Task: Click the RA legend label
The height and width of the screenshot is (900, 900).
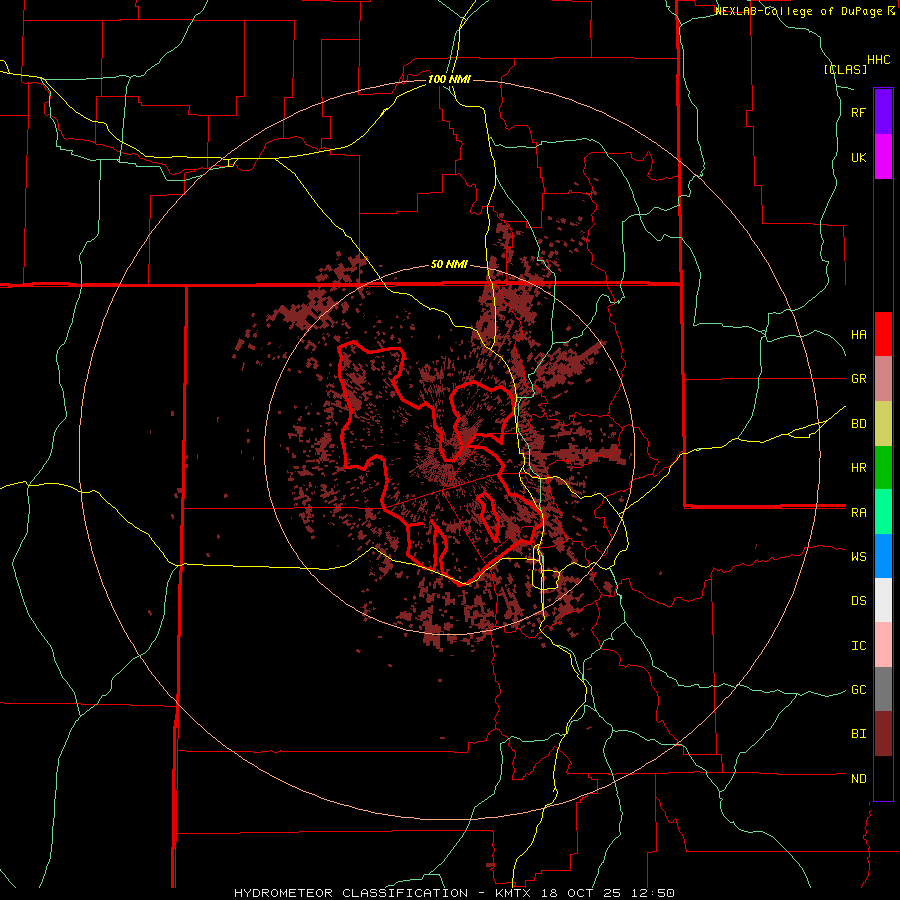Action: point(858,513)
